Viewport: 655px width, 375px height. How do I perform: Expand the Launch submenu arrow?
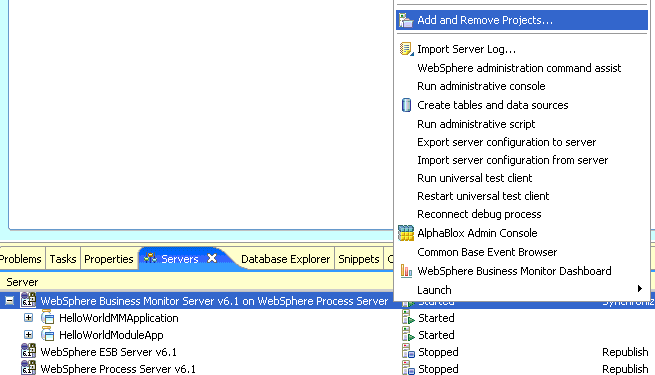[x=640, y=289]
